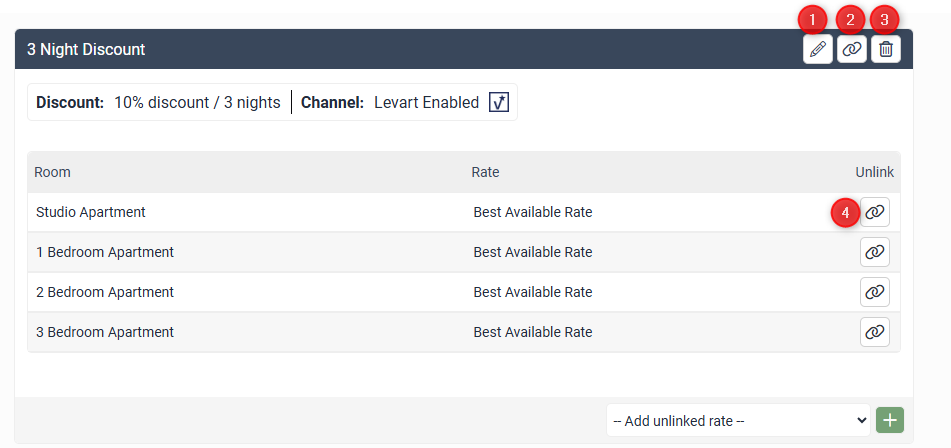The image size is (951, 448).
Task: Click Best Available Rate in Studio Apartment row
Action: pos(533,212)
